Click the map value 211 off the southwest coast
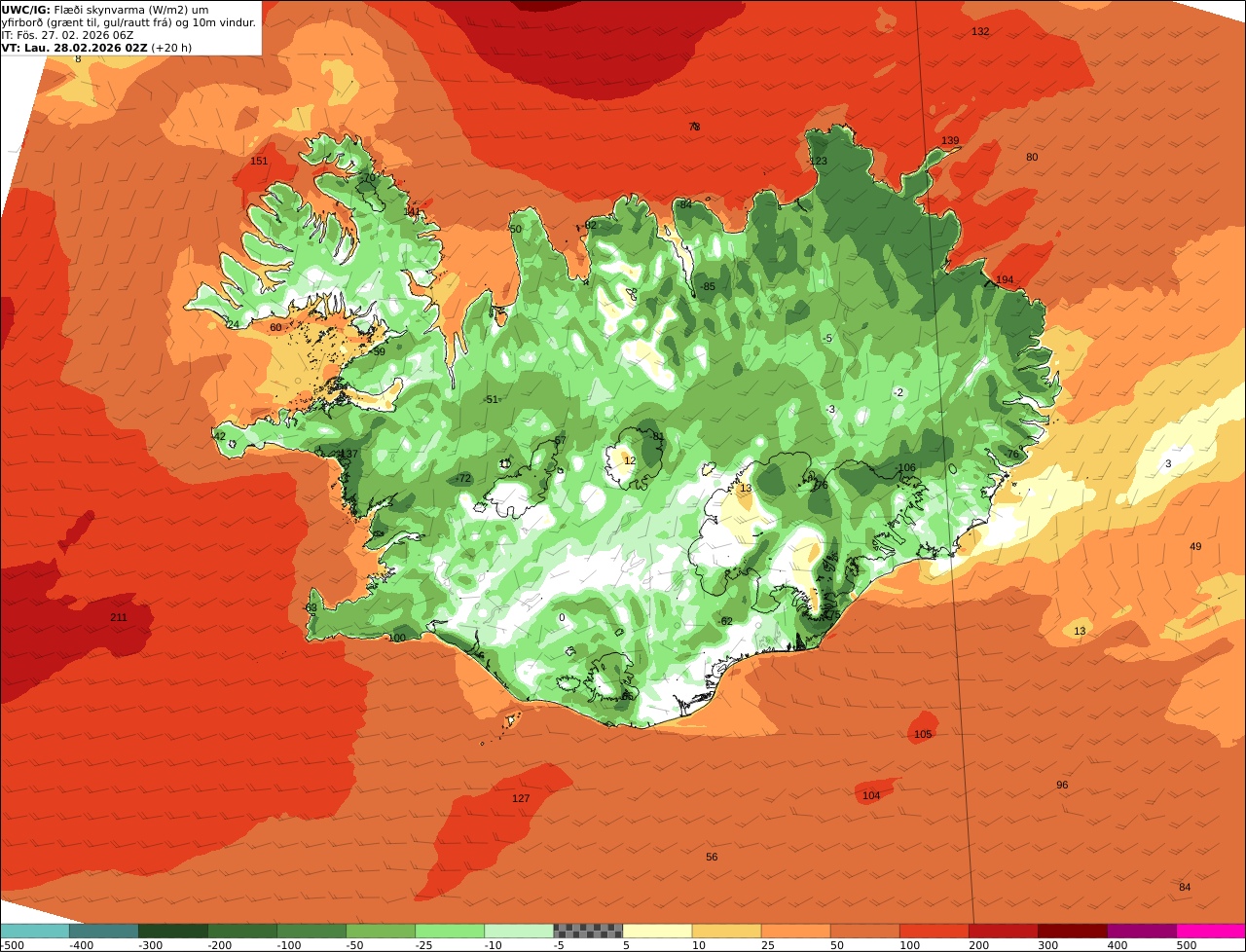This screenshot has height=952, width=1246. point(119,618)
